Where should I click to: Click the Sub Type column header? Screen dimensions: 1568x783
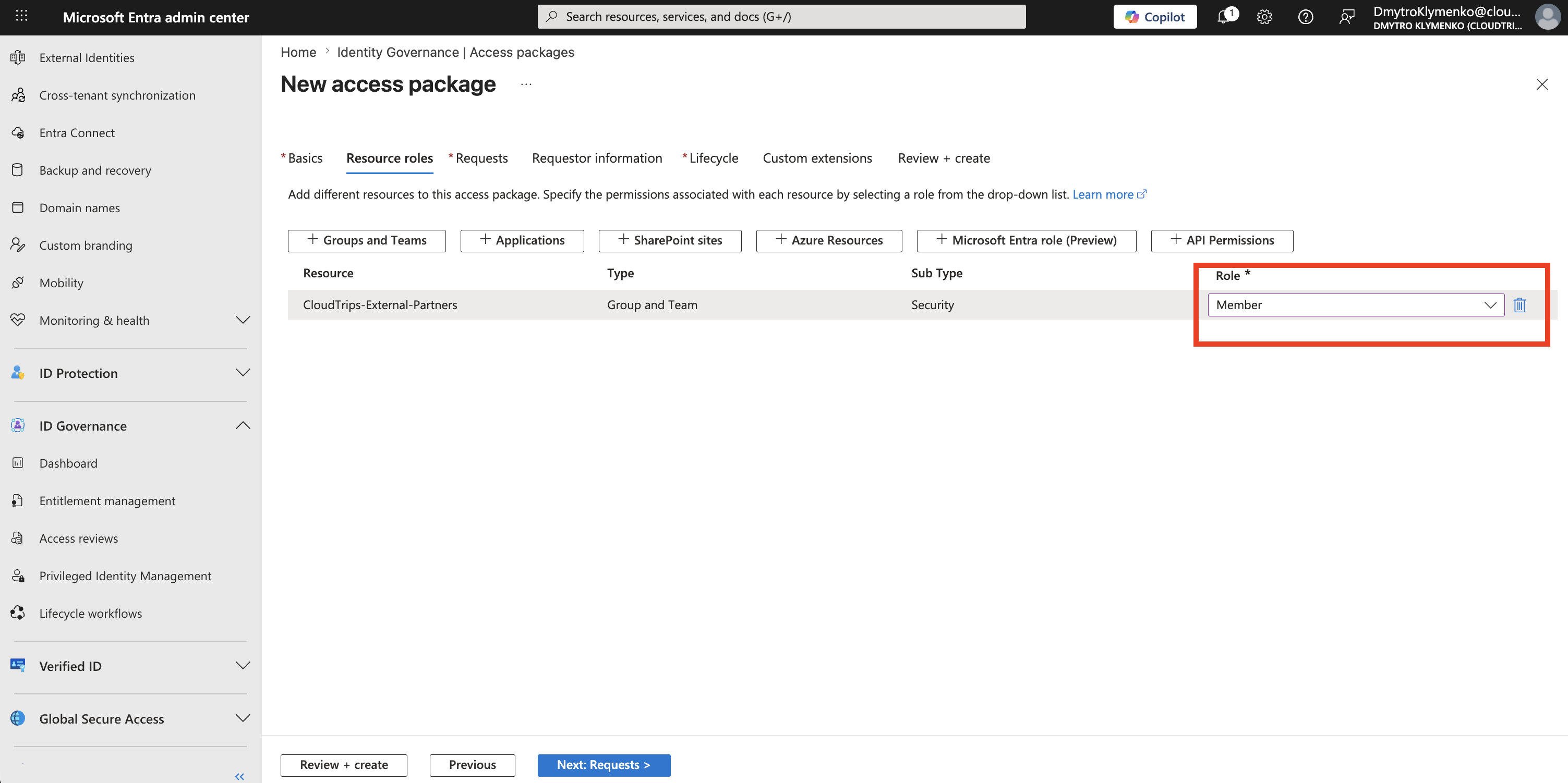point(936,273)
